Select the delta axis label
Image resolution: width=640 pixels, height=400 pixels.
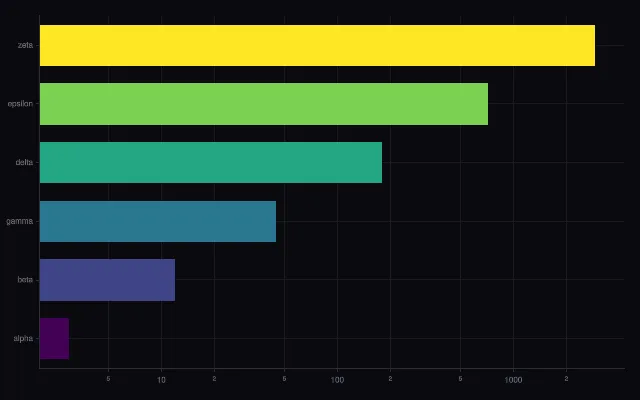(x=24, y=162)
